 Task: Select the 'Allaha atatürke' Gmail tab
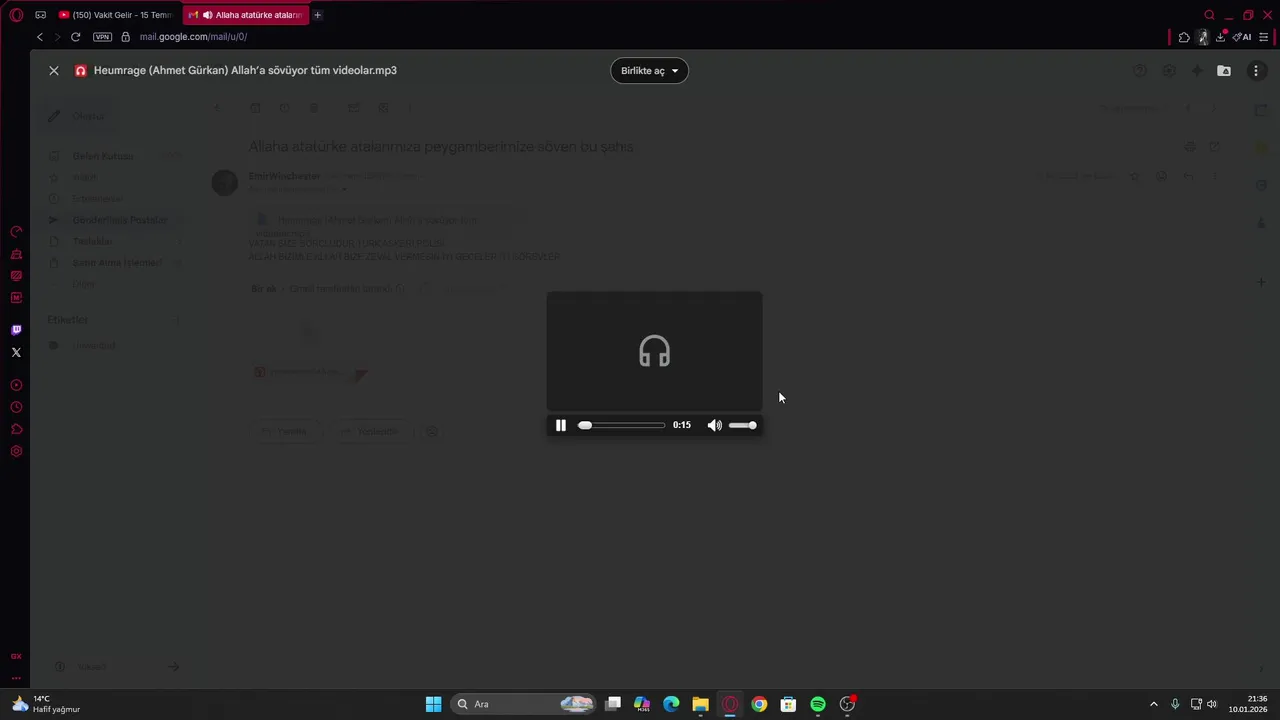(x=246, y=15)
